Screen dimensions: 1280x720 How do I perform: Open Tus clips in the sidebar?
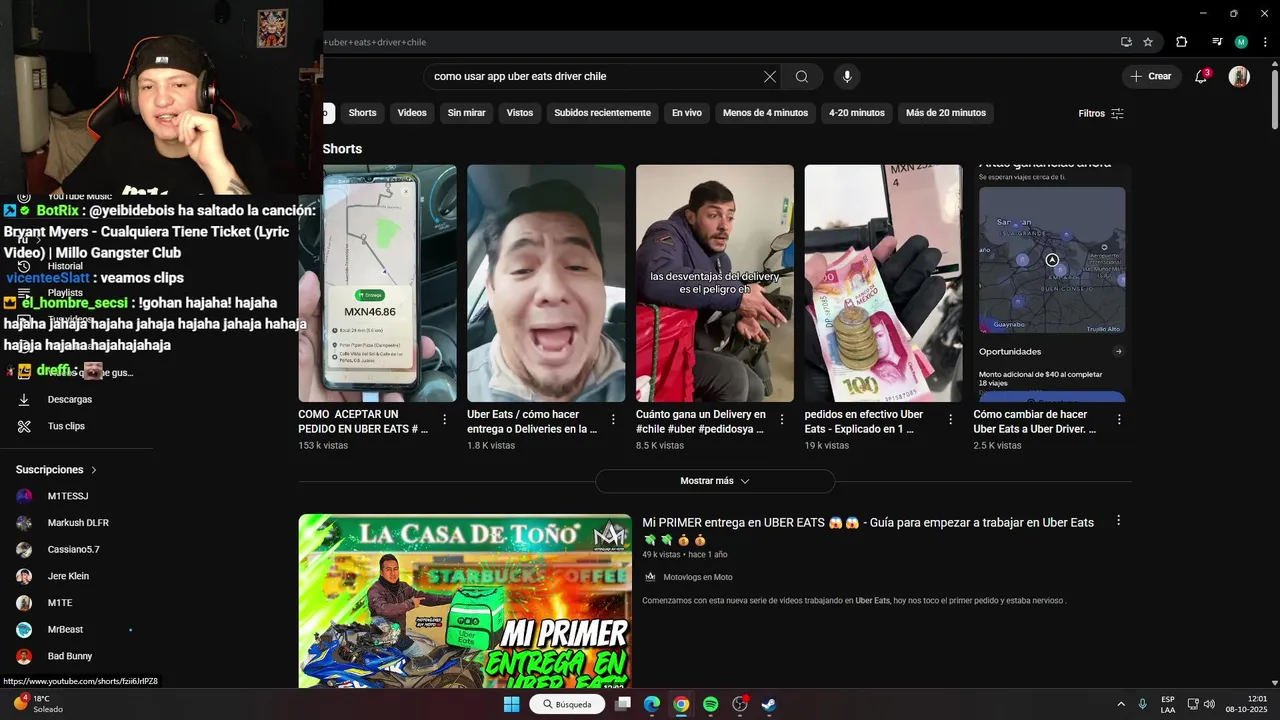pos(66,426)
